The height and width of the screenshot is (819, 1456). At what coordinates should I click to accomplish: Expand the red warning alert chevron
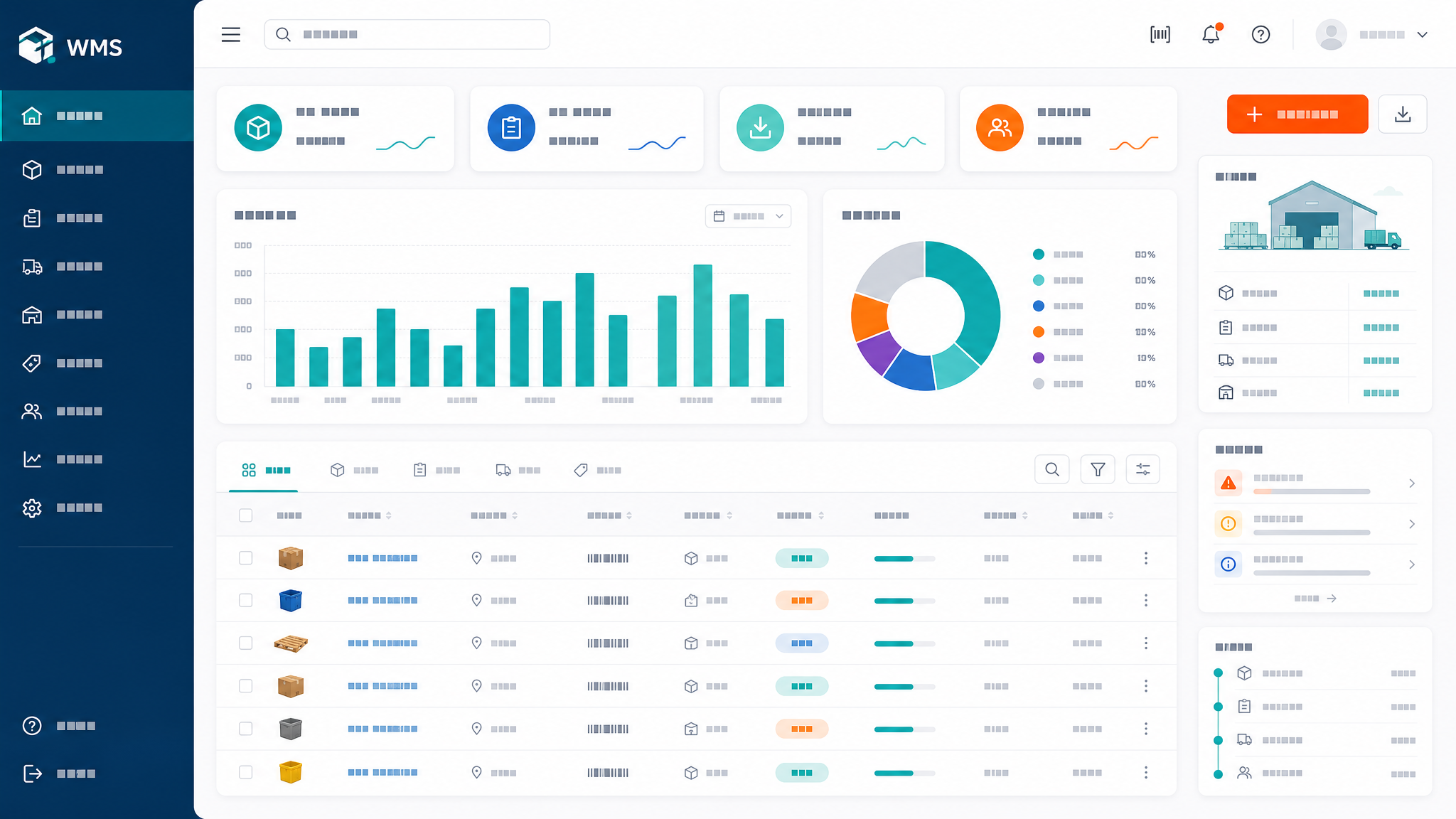coord(1412,483)
